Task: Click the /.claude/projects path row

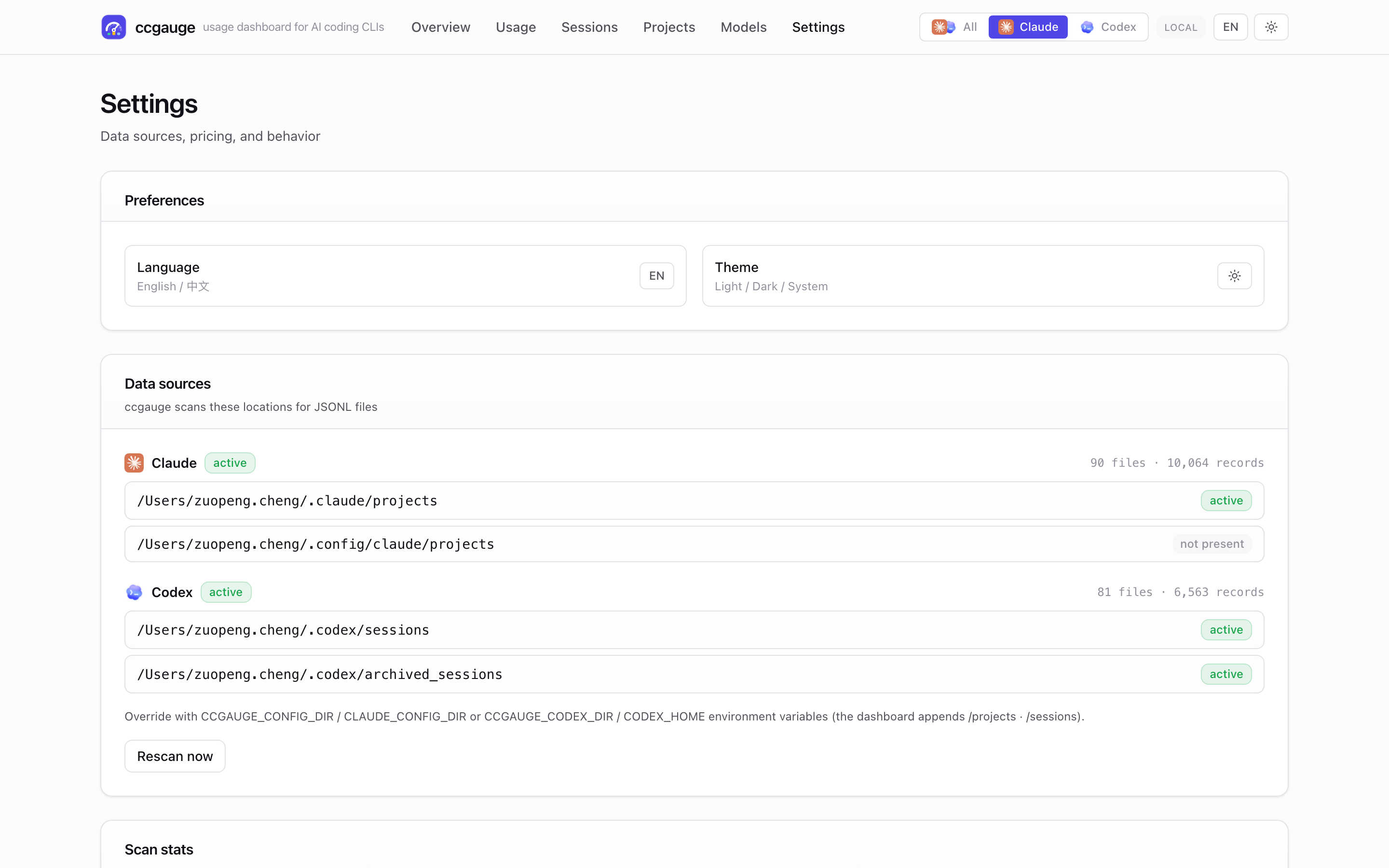Action: tap(694, 501)
